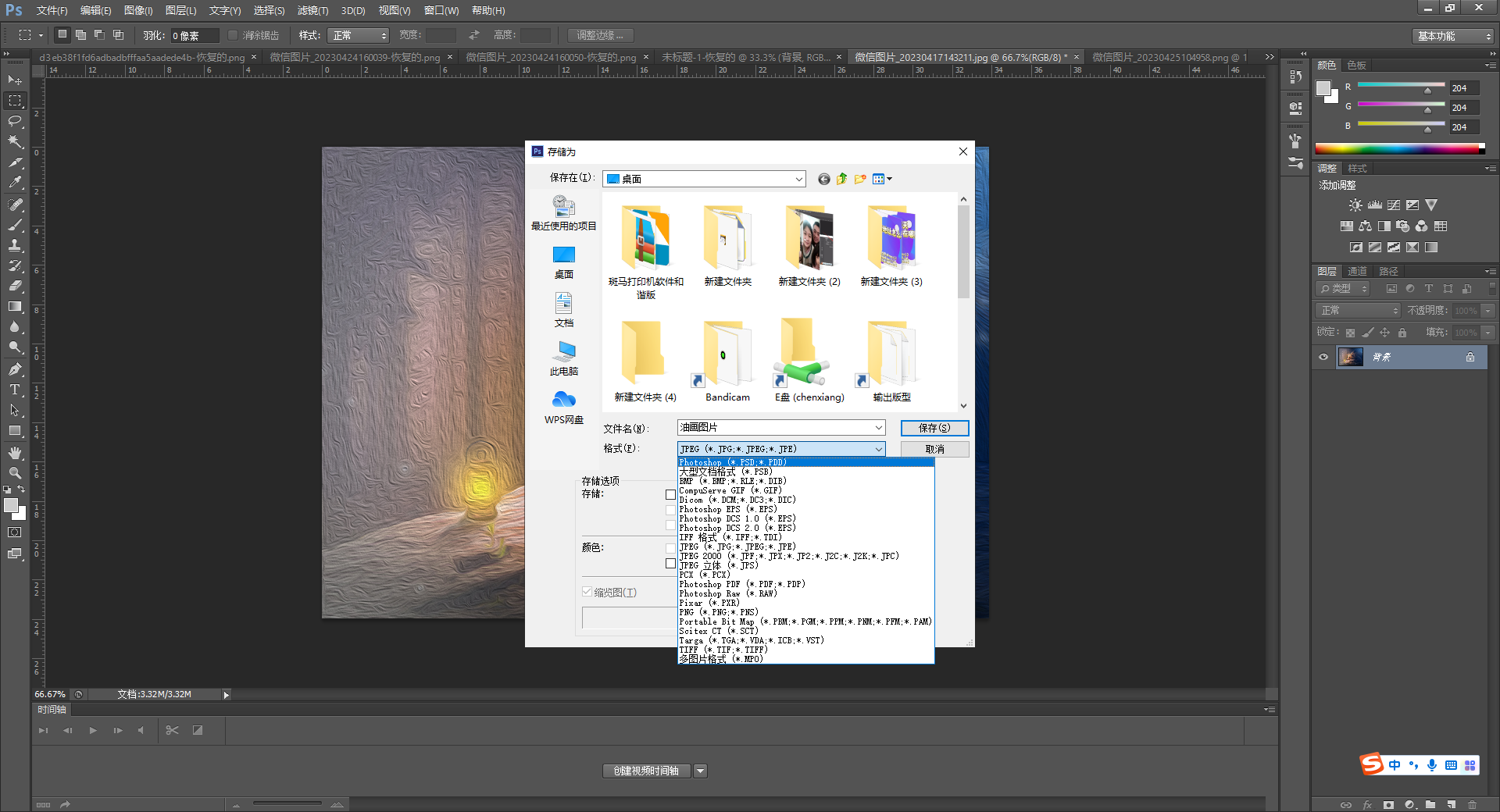Pick the Type tool
The image size is (1500, 812).
pos(15,390)
